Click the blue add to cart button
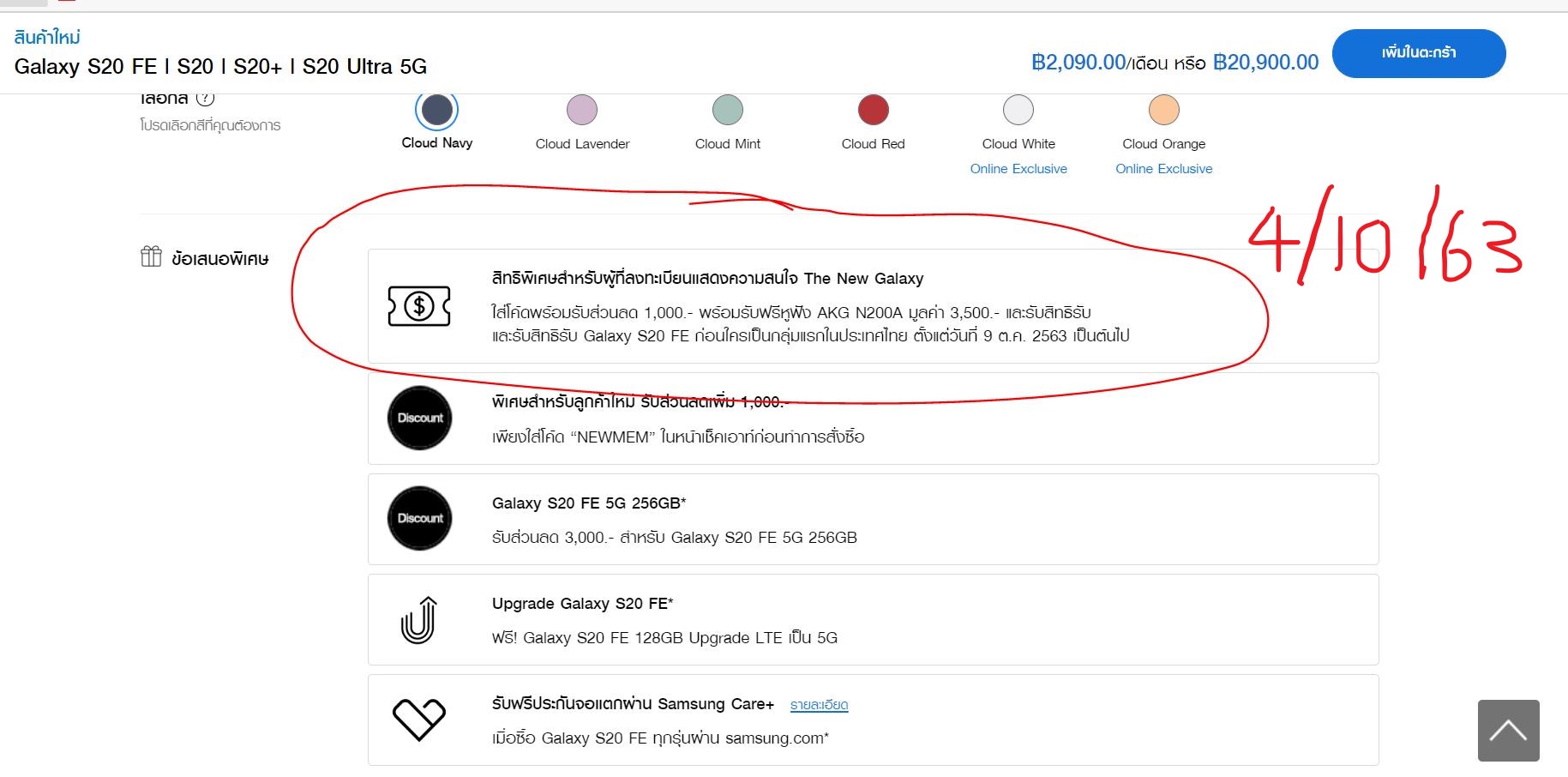This screenshot has width=1568, height=777. pos(1419,53)
